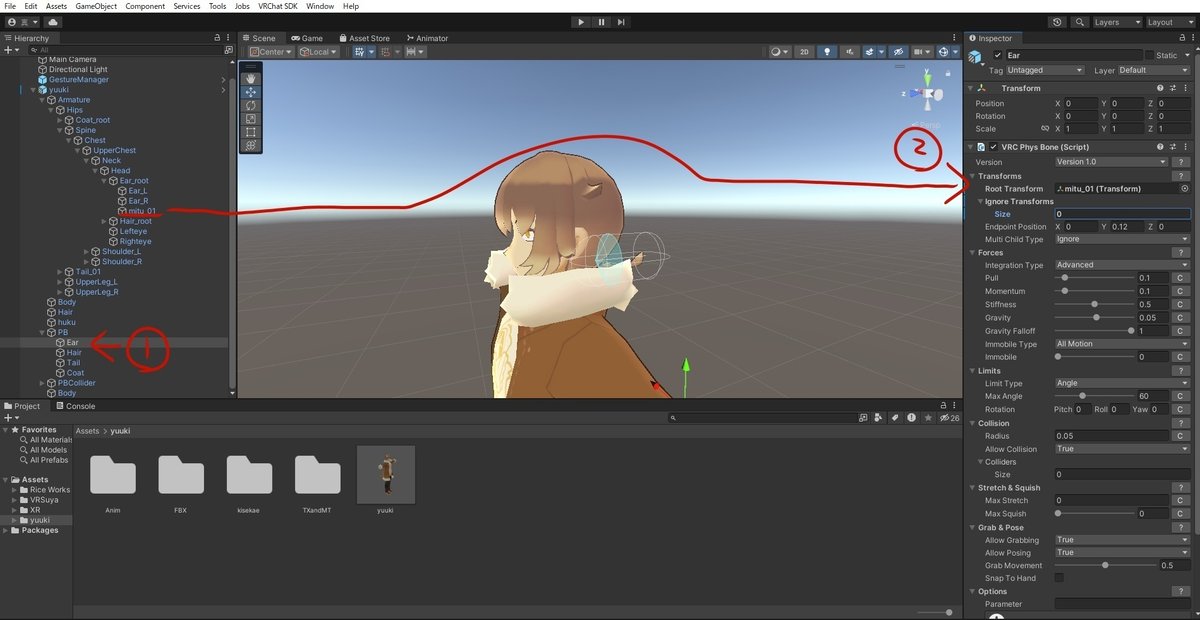Image resolution: width=1200 pixels, height=620 pixels.
Task: Click the Step forward button
Action: pos(621,22)
